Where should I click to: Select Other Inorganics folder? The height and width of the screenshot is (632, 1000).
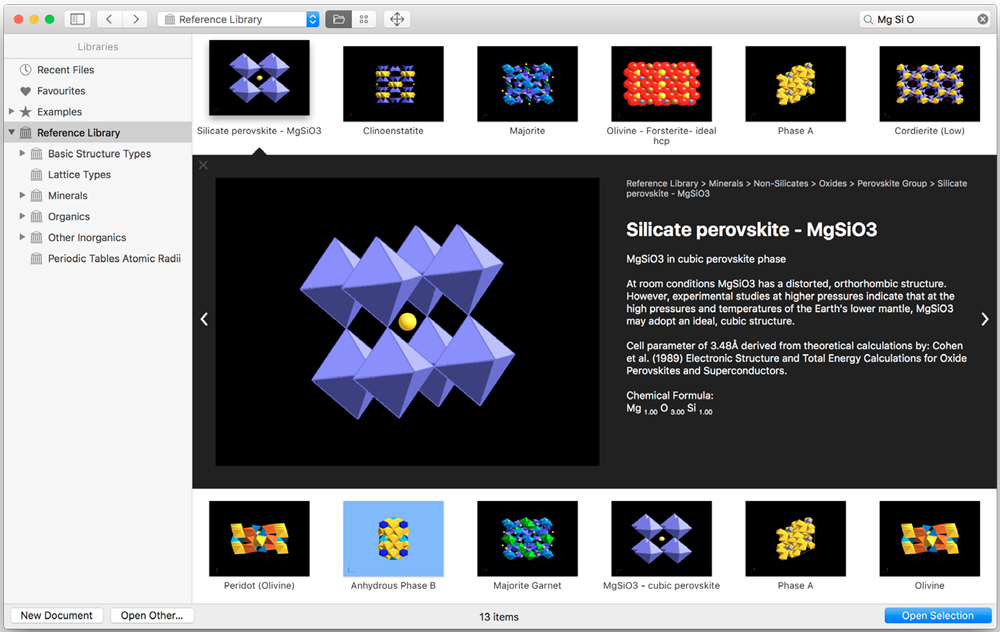(87, 238)
